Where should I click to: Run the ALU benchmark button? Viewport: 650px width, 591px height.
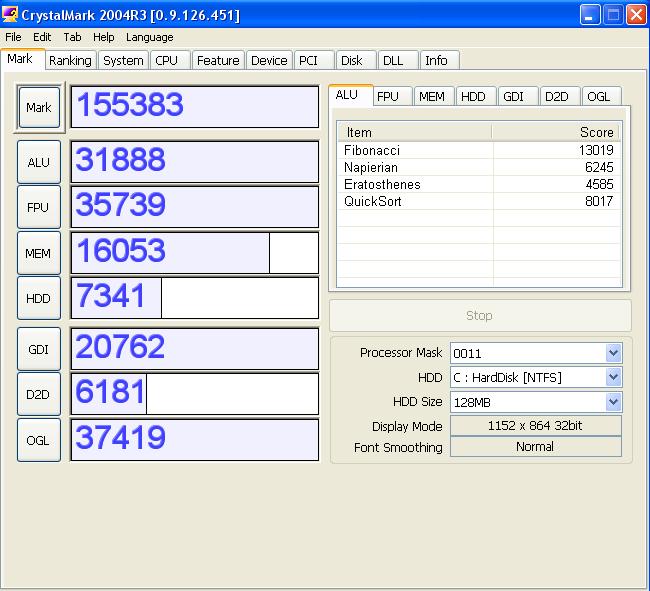tap(39, 162)
